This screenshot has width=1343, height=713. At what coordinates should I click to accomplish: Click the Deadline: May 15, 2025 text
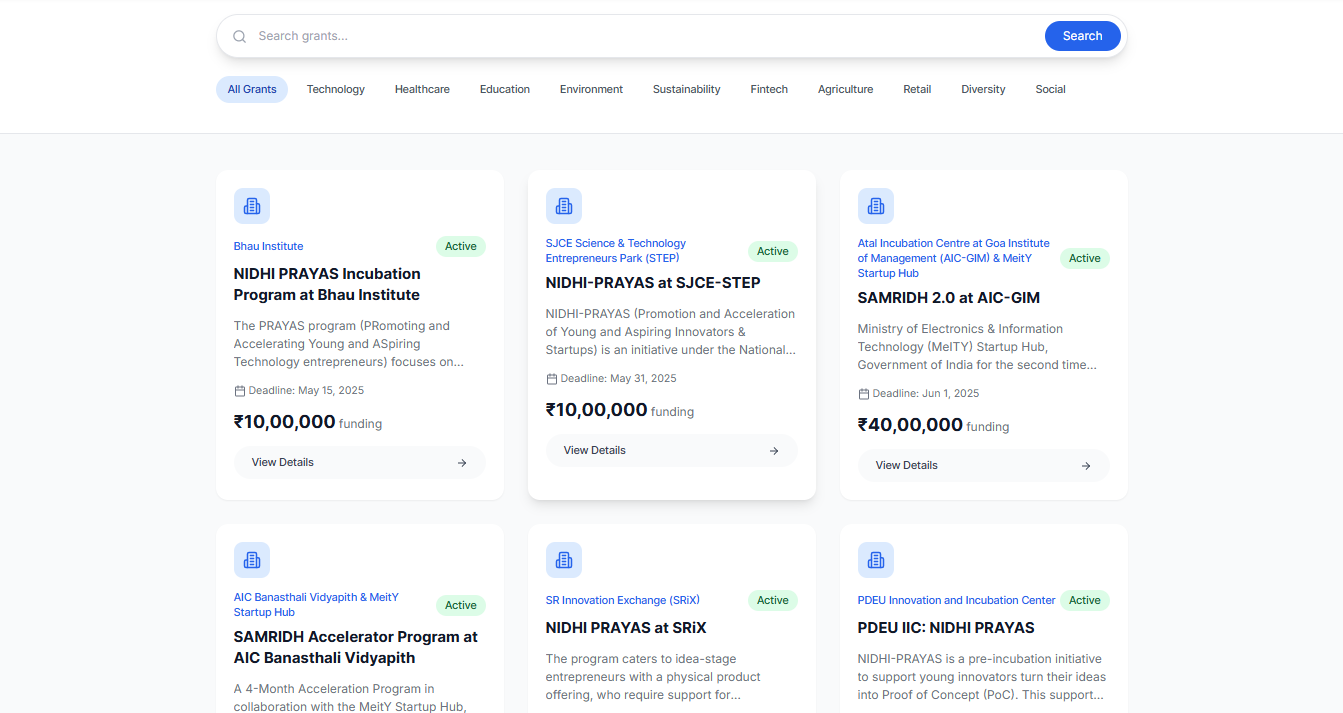point(306,391)
